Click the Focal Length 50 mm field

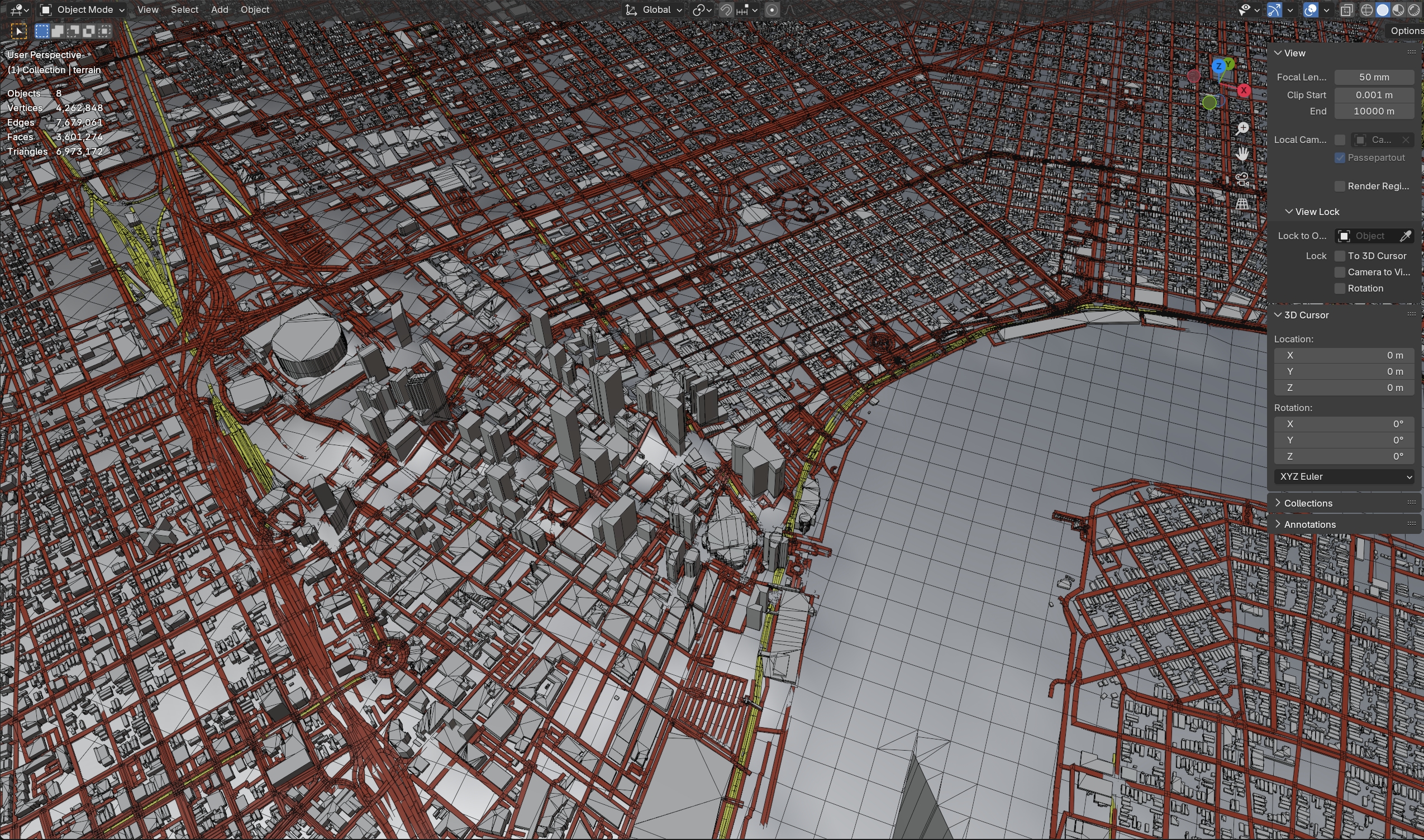pyautogui.click(x=1374, y=77)
